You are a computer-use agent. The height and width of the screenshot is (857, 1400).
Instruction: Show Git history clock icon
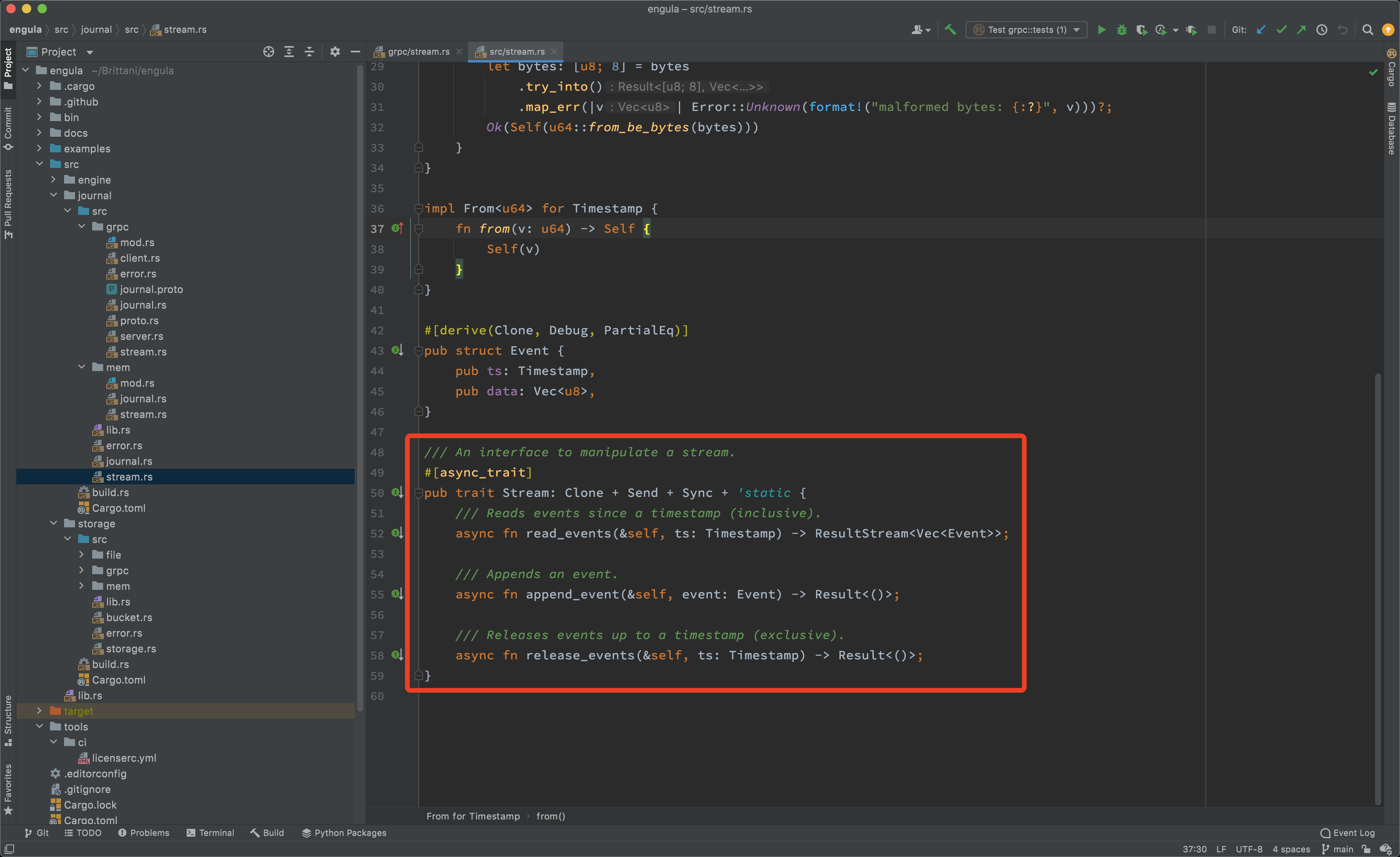pos(1321,30)
